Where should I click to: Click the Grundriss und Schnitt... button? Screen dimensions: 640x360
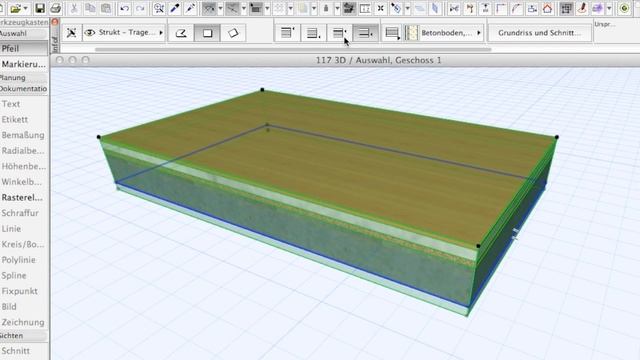click(x=539, y=33)
